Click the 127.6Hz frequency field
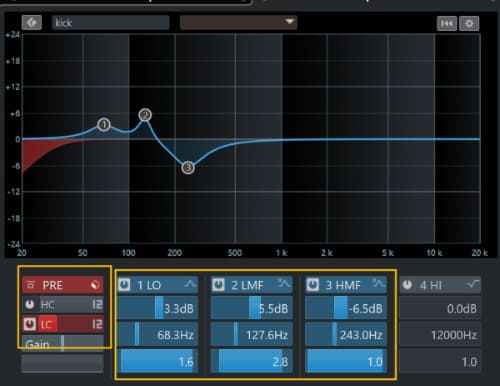The image size is (500, 386). 252,334
